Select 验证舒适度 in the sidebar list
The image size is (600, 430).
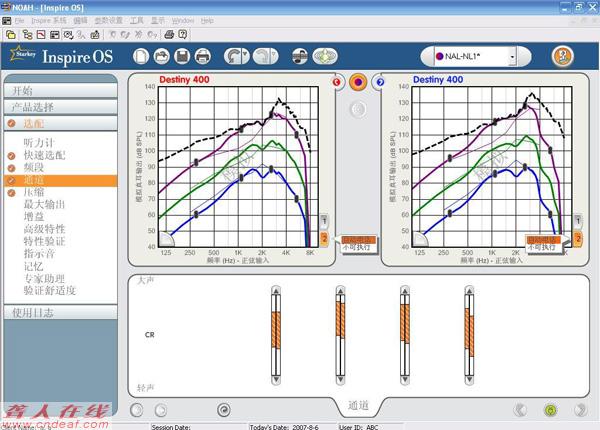click(x=50, y=290)
